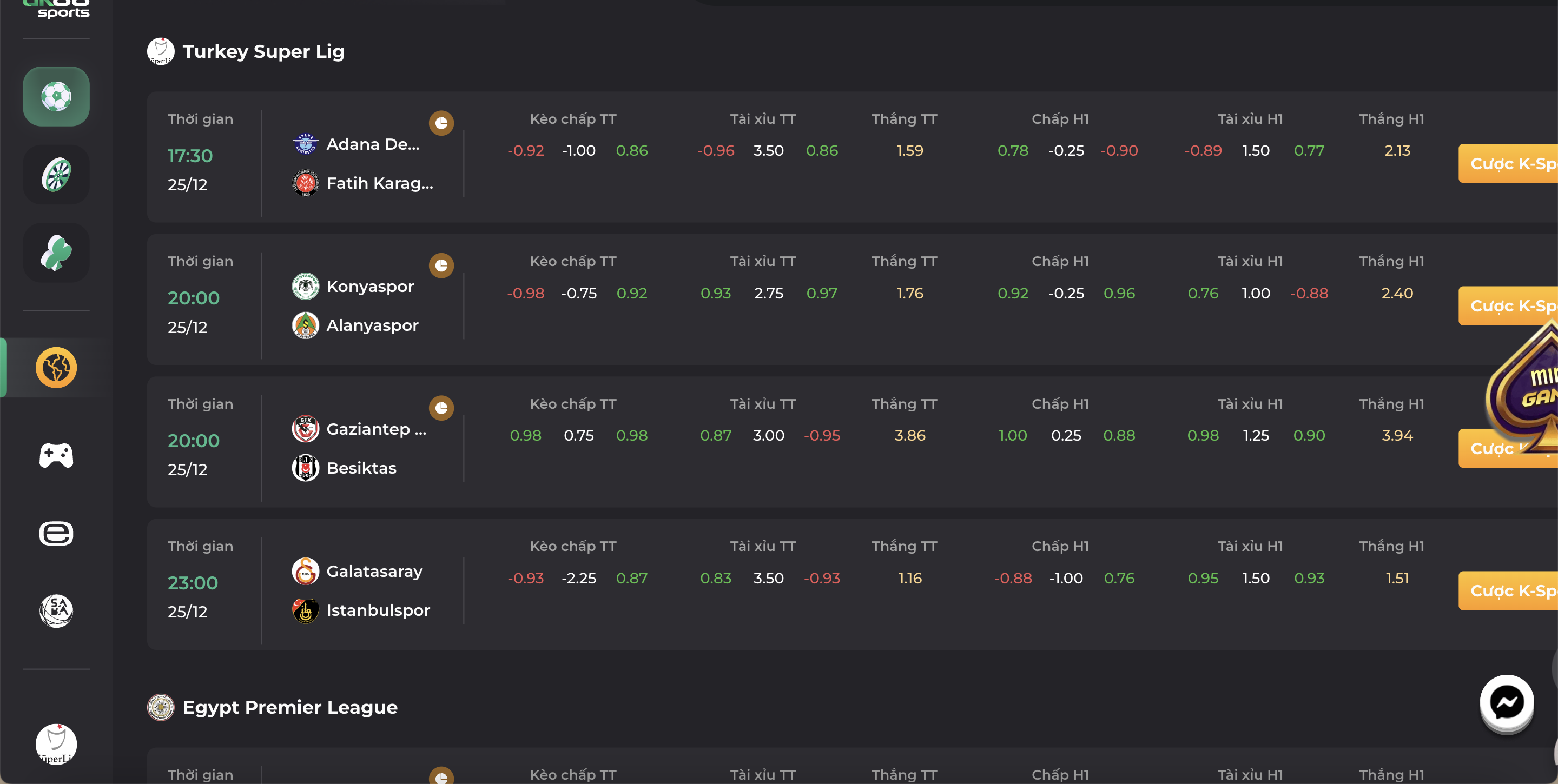Click Cược K-Sp button for Galatasaray match

1508,590
